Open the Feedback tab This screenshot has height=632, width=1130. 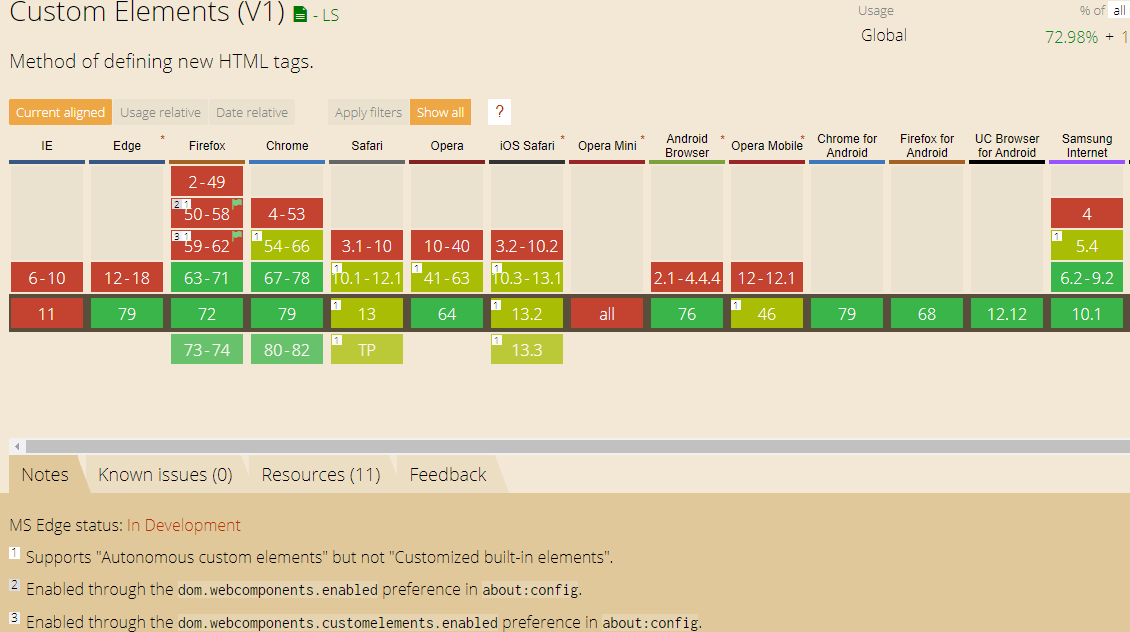click(x=448, y=474)
